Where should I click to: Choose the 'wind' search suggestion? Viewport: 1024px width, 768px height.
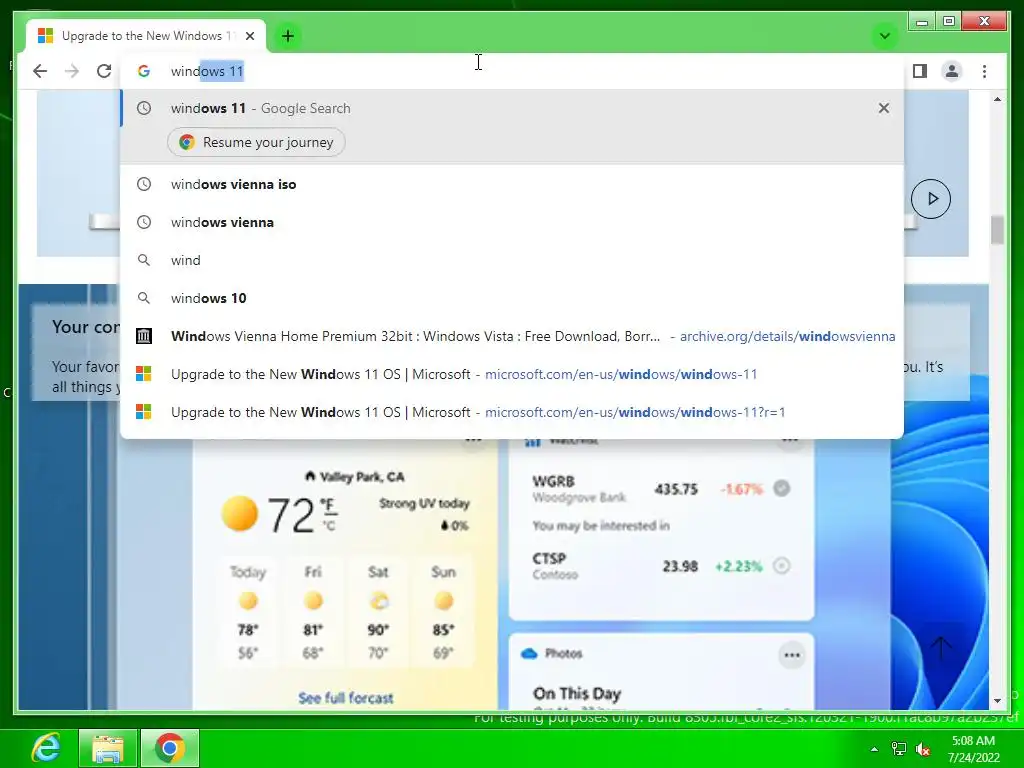point(512,260)
